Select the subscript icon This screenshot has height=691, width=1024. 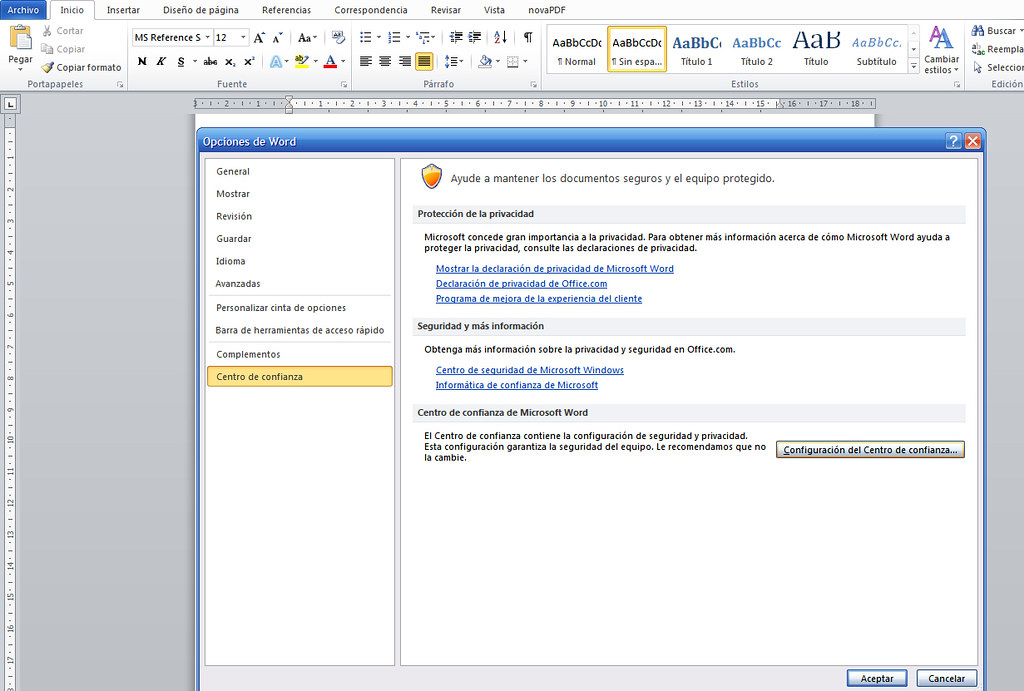coord(228,62)
